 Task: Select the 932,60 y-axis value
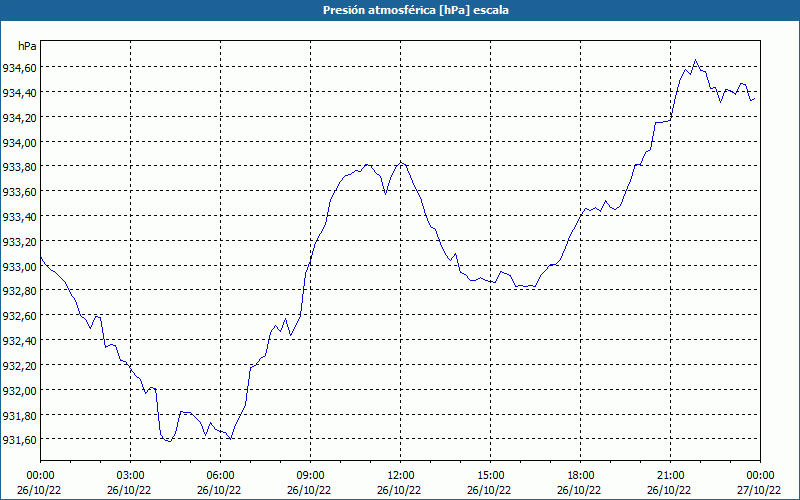(19, 316)
